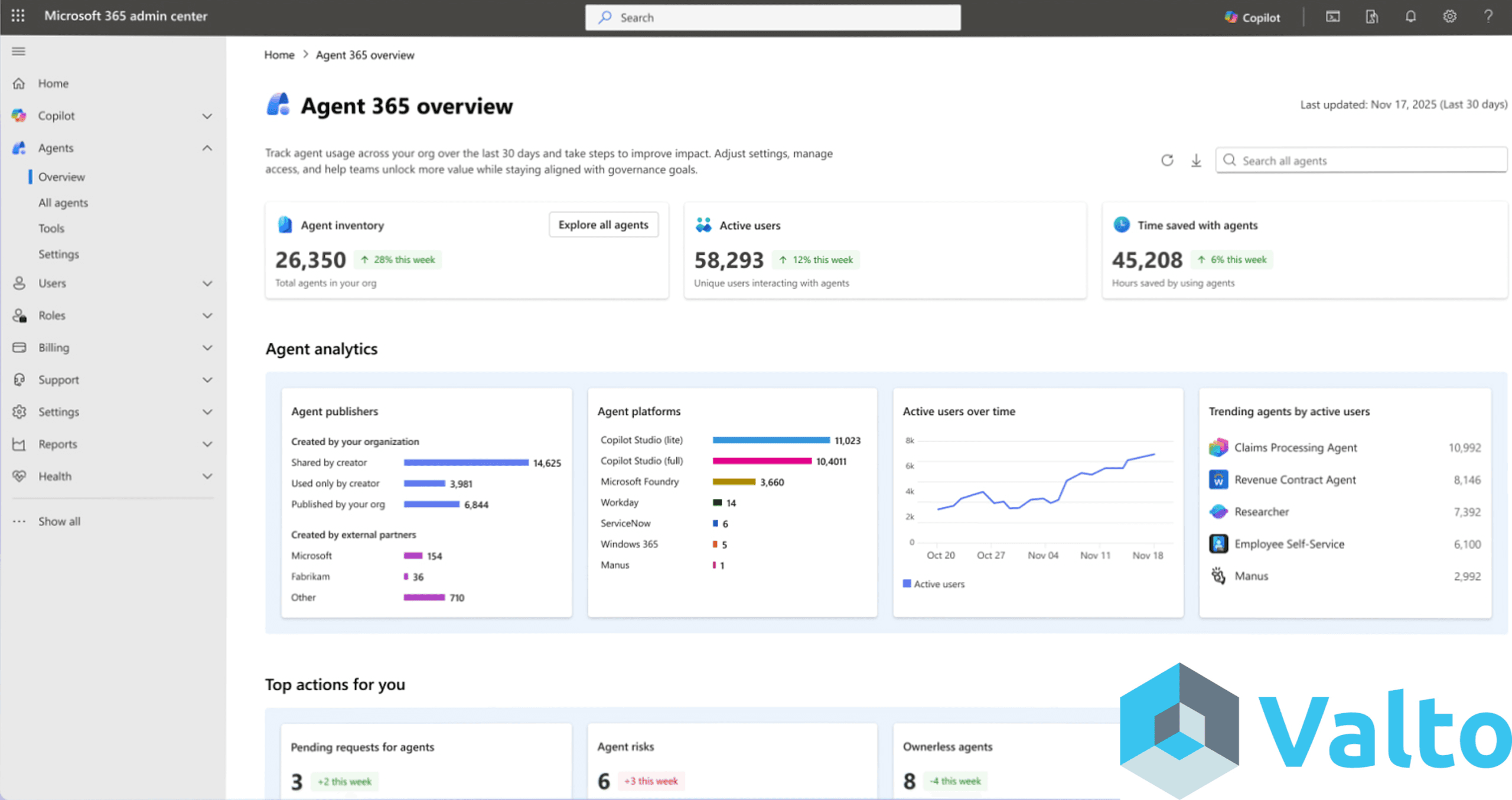
Task: Click the Microsoft Foundry bar
Action: tap(734, 482)
